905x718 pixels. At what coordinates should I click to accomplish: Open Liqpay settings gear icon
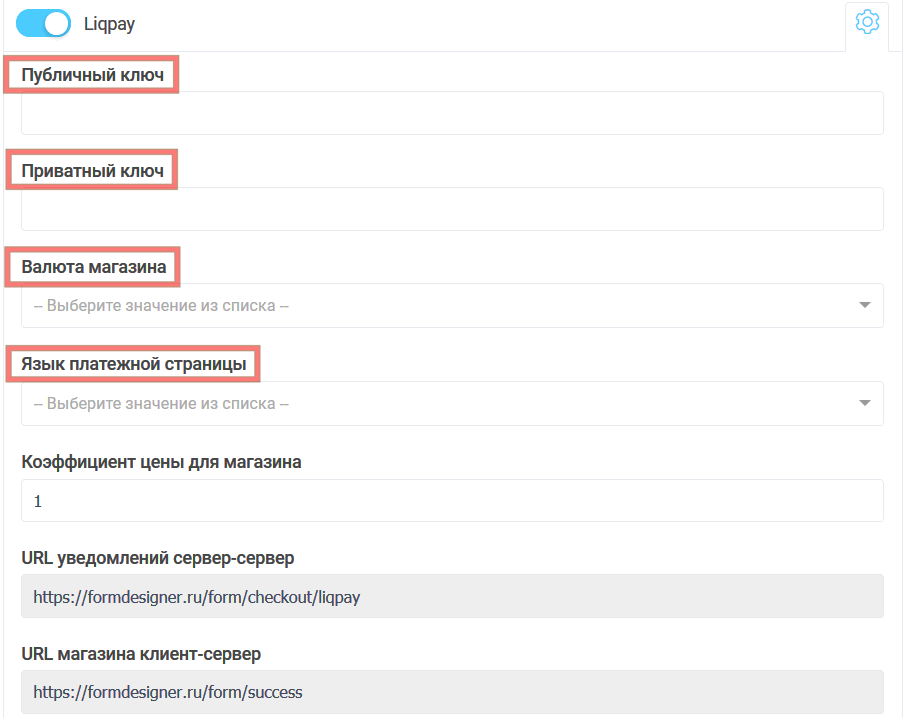pyautogui.click(x=867, y=22)
